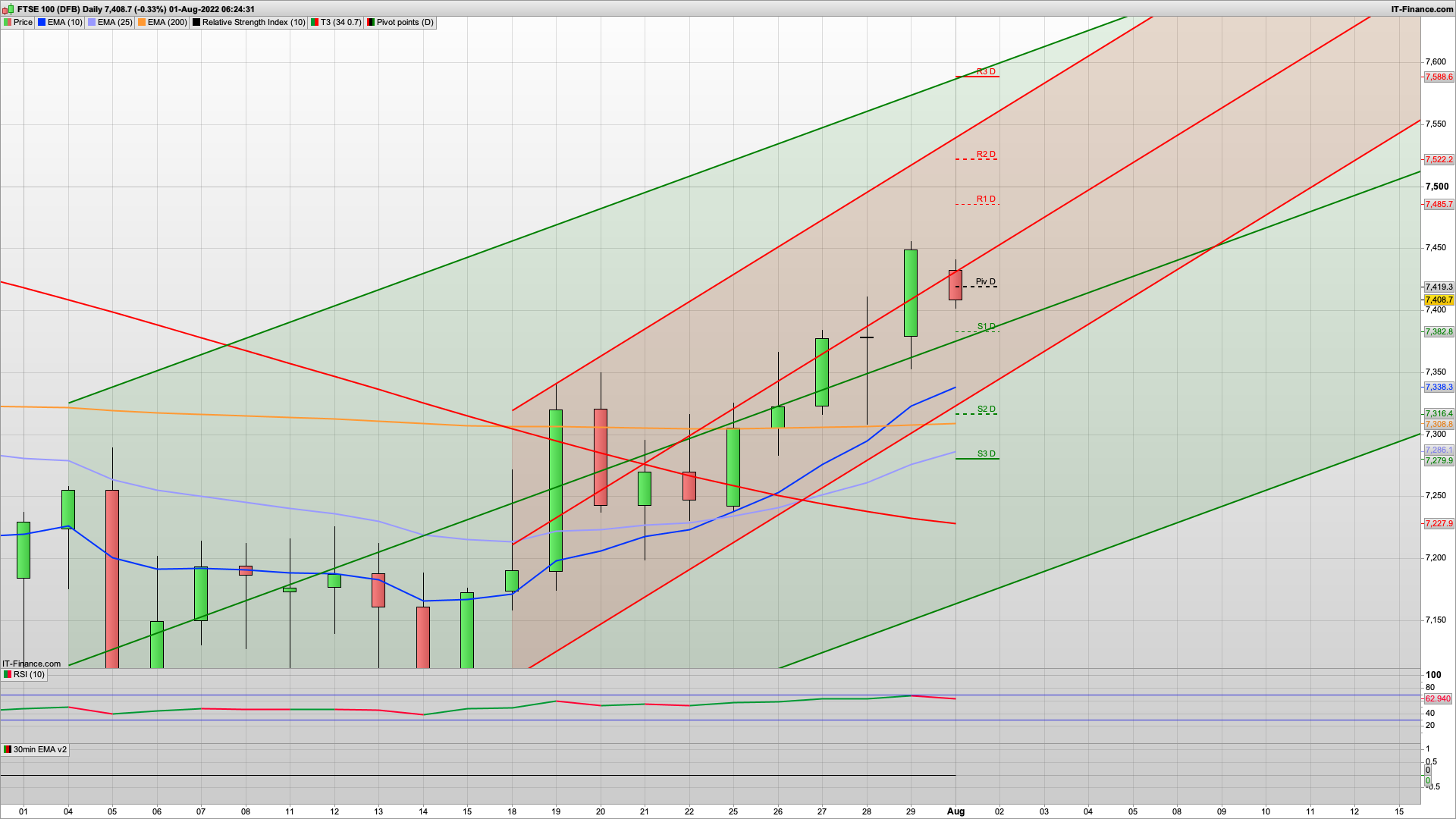Viewport: 1456px width, 819px height.
Task: Click the 7,500 price scale label
Action: coord(1437,186)
